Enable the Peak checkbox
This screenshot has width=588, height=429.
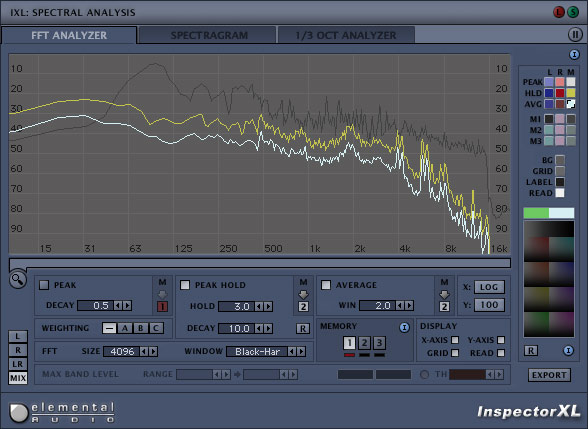(44, 285)
